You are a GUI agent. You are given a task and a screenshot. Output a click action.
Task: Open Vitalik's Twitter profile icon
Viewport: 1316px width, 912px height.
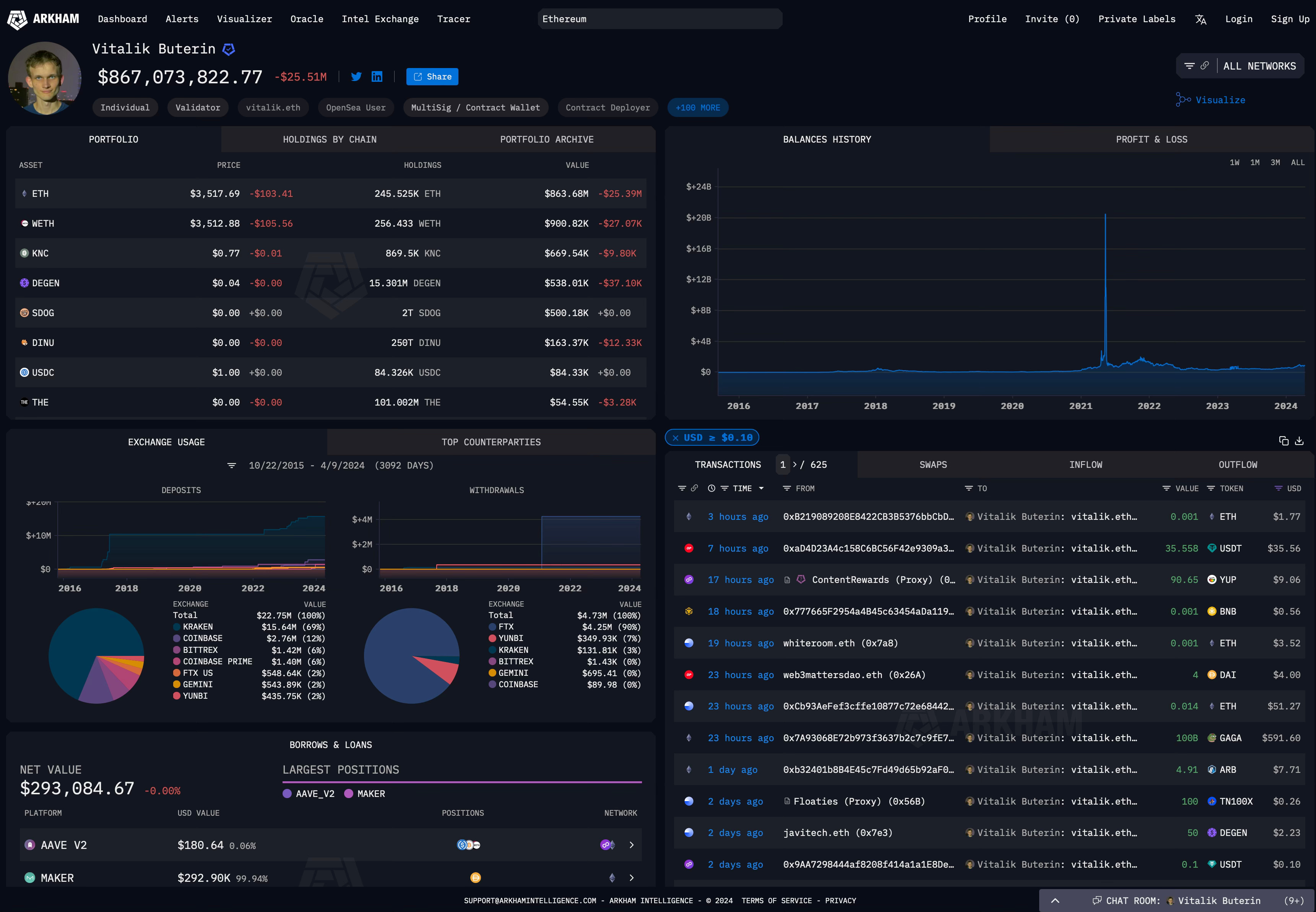point(356,76)
